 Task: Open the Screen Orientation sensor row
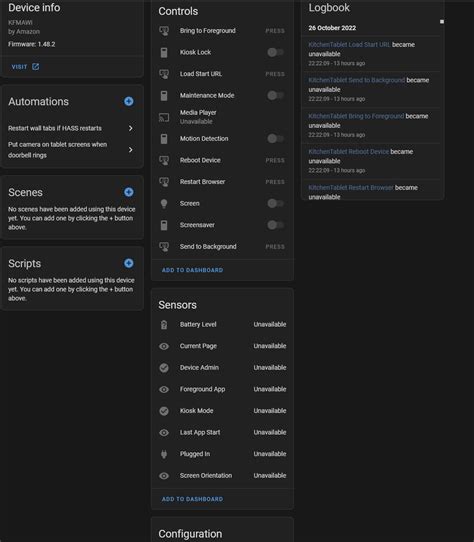(222, 476)
